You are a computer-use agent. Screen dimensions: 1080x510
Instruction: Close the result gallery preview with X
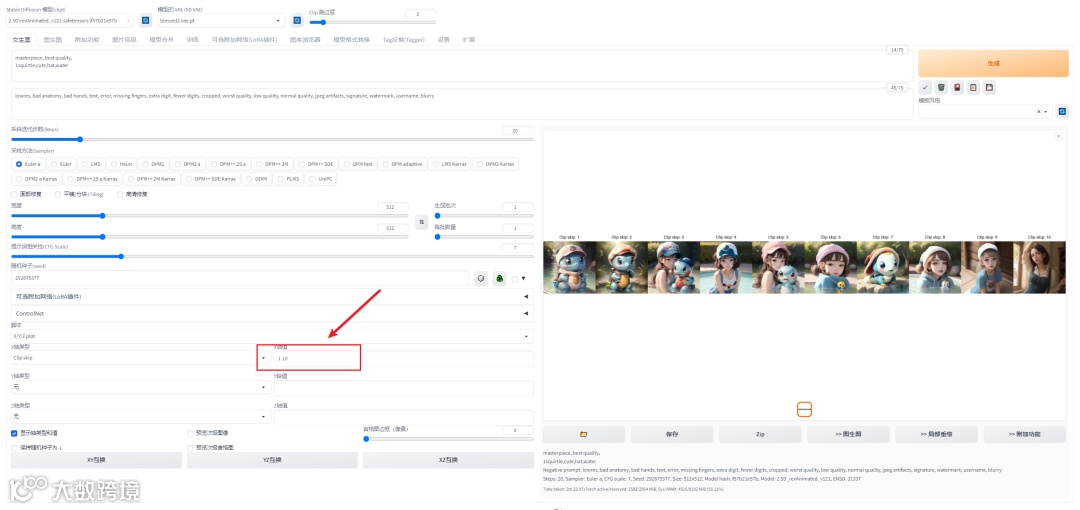1059,136
